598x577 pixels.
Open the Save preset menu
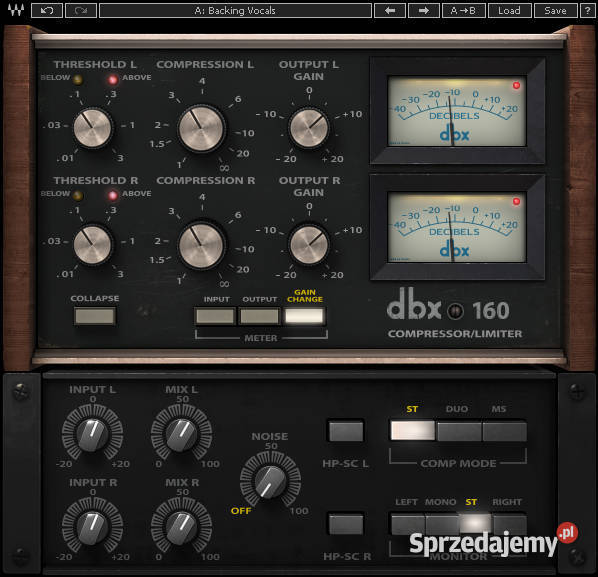555,11
